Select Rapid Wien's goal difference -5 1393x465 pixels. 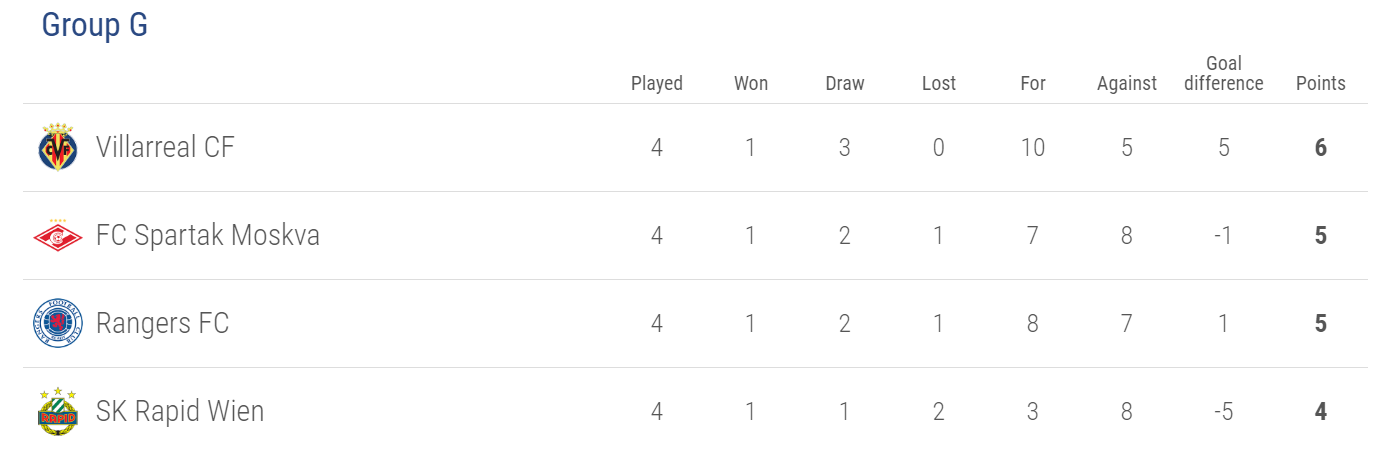(1224, 412)
